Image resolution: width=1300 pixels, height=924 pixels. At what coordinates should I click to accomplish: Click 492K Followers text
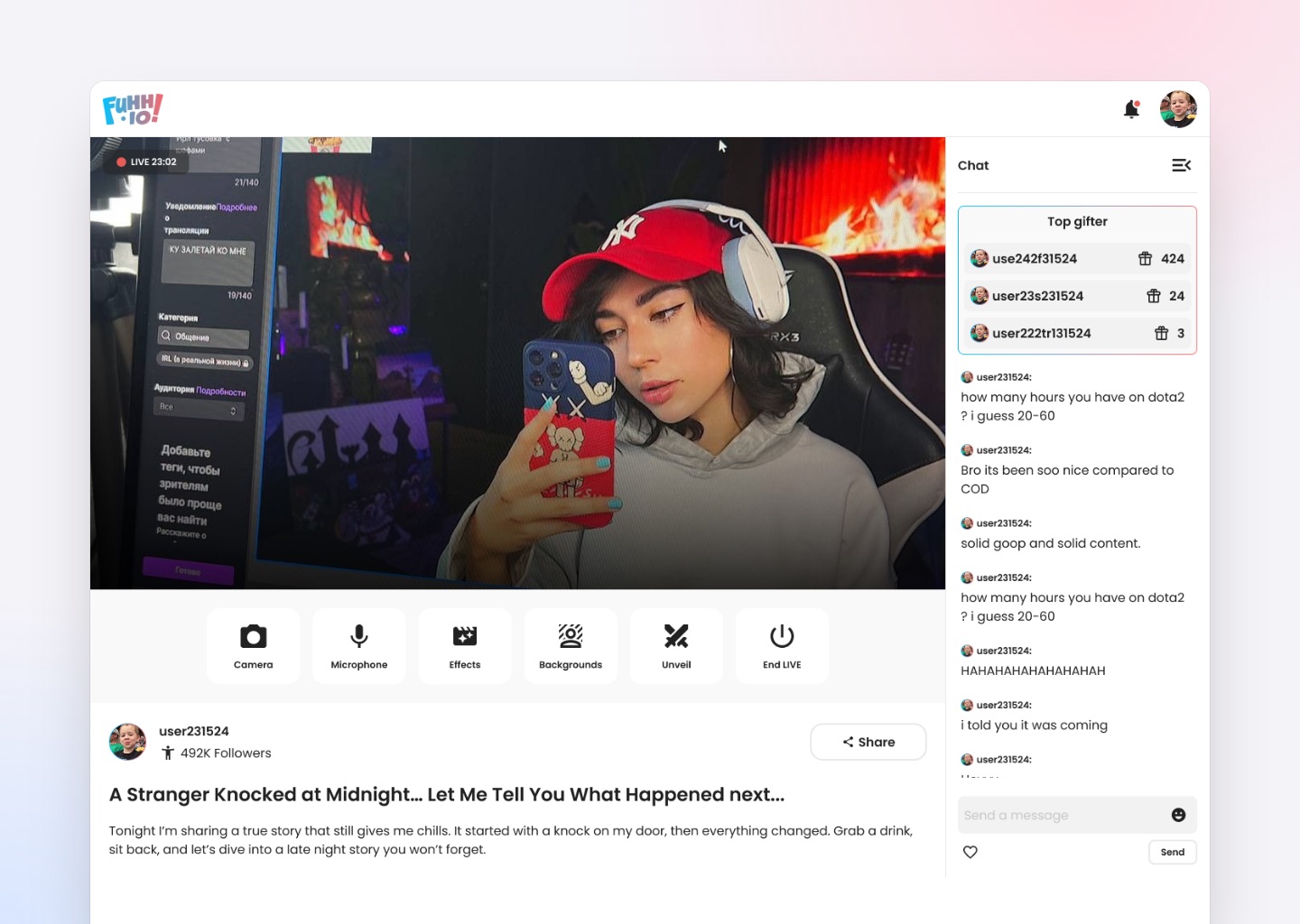[226, 753]
